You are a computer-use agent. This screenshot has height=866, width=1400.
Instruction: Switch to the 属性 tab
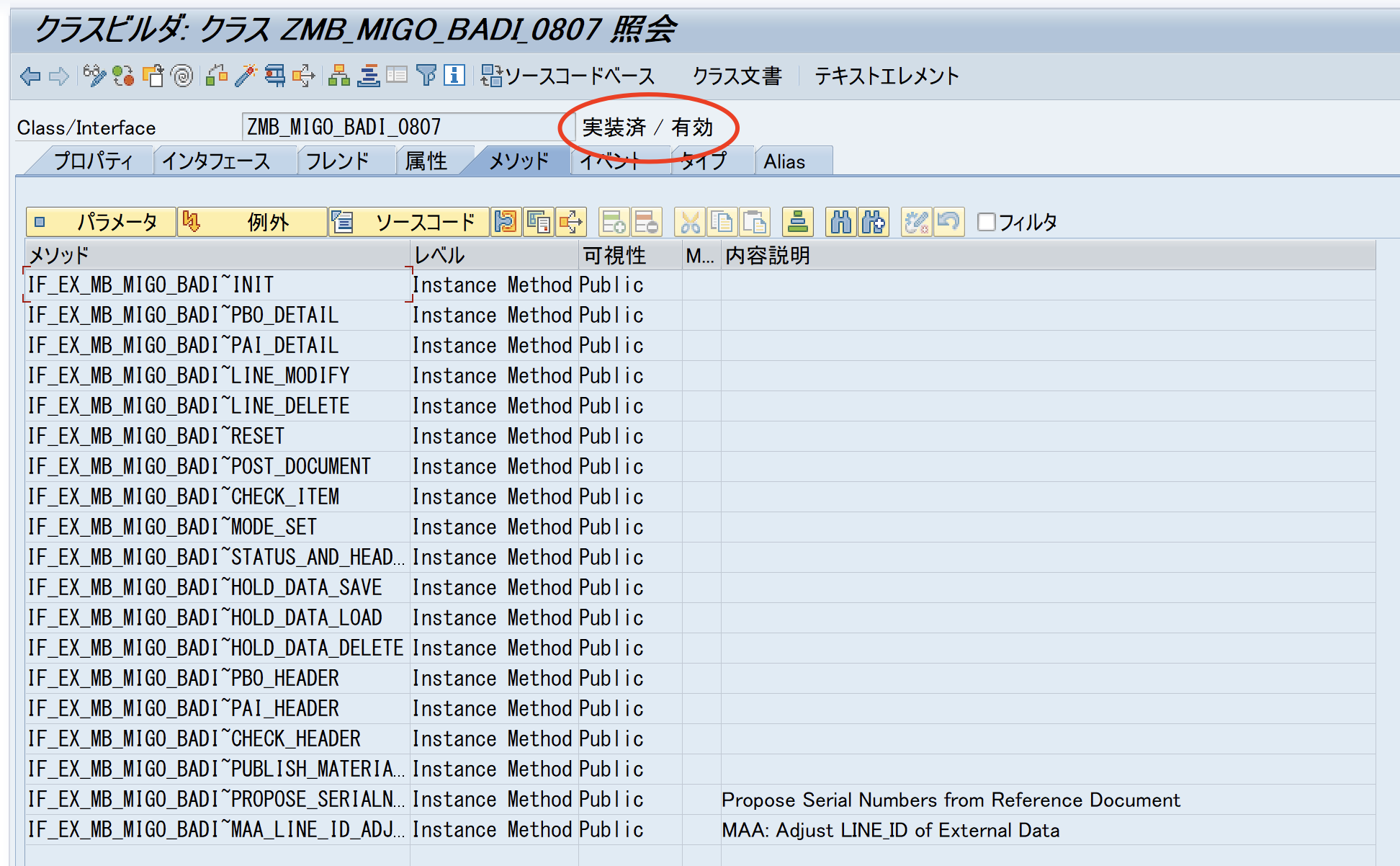click(x=426, y=161)
